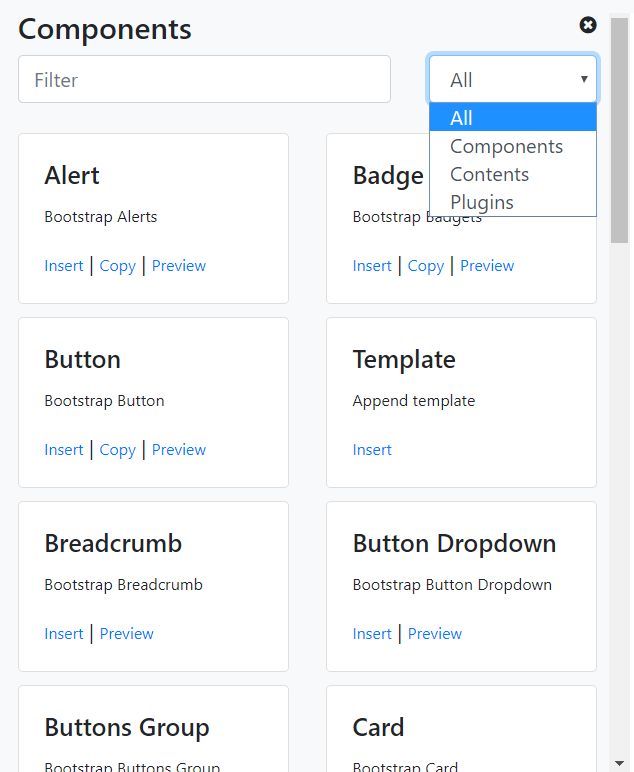Copy the Alert component
The height and width of the screenshot is (772, 634).
(117, 266)
